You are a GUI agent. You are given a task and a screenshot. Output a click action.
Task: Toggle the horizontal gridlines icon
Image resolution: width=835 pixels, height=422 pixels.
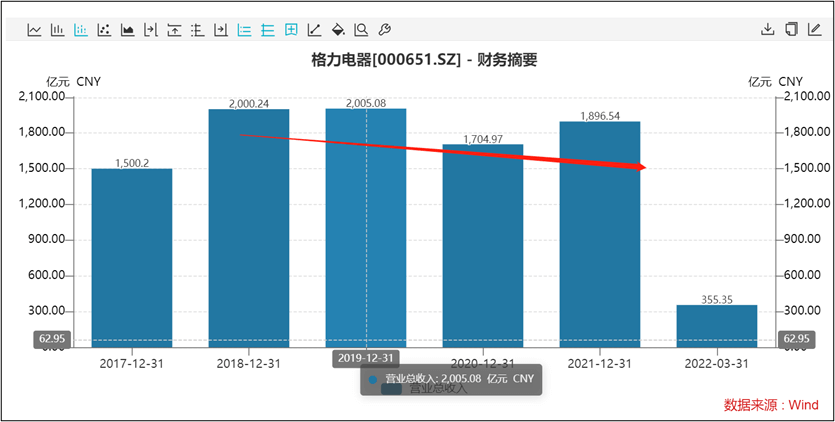coord(267,30)
